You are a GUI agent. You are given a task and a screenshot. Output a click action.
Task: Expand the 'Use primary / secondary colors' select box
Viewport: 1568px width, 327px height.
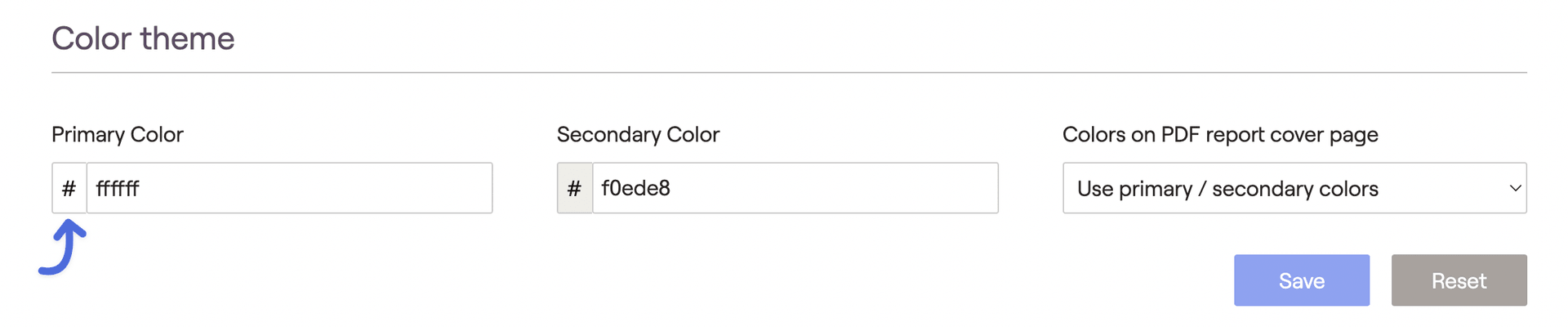pos(1294,188)
